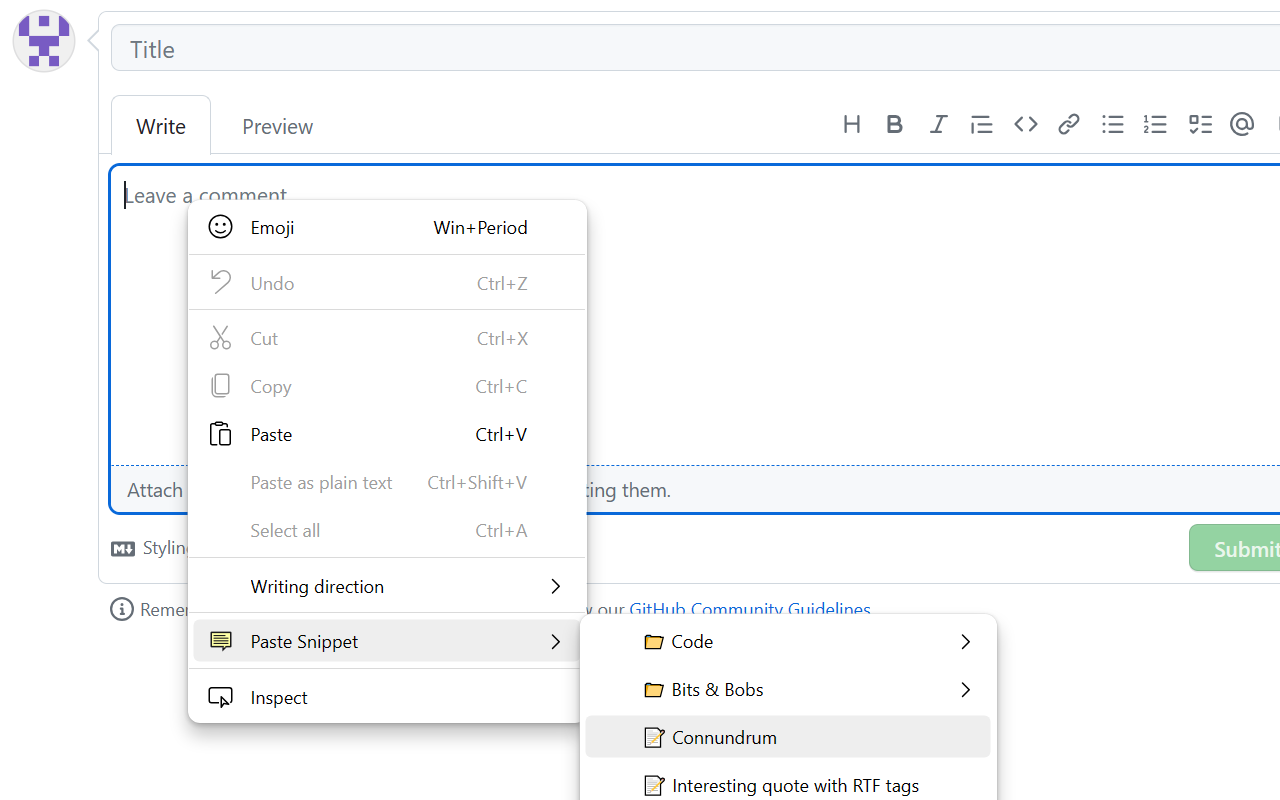Image resolution: width=1280 pixels, height=800 pixels.
Task: Toggle bold text formatting
Action: pos(895,125)
